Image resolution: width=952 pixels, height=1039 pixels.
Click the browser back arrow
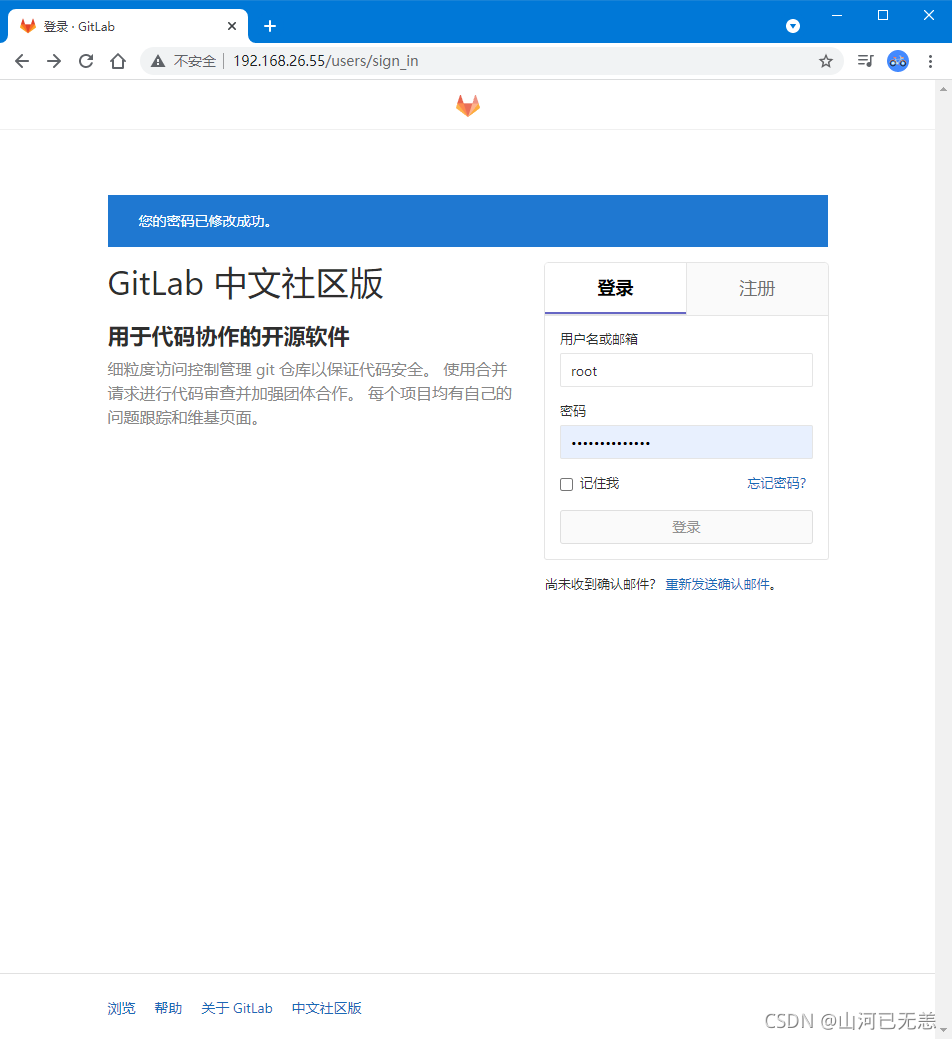[22, 62]
